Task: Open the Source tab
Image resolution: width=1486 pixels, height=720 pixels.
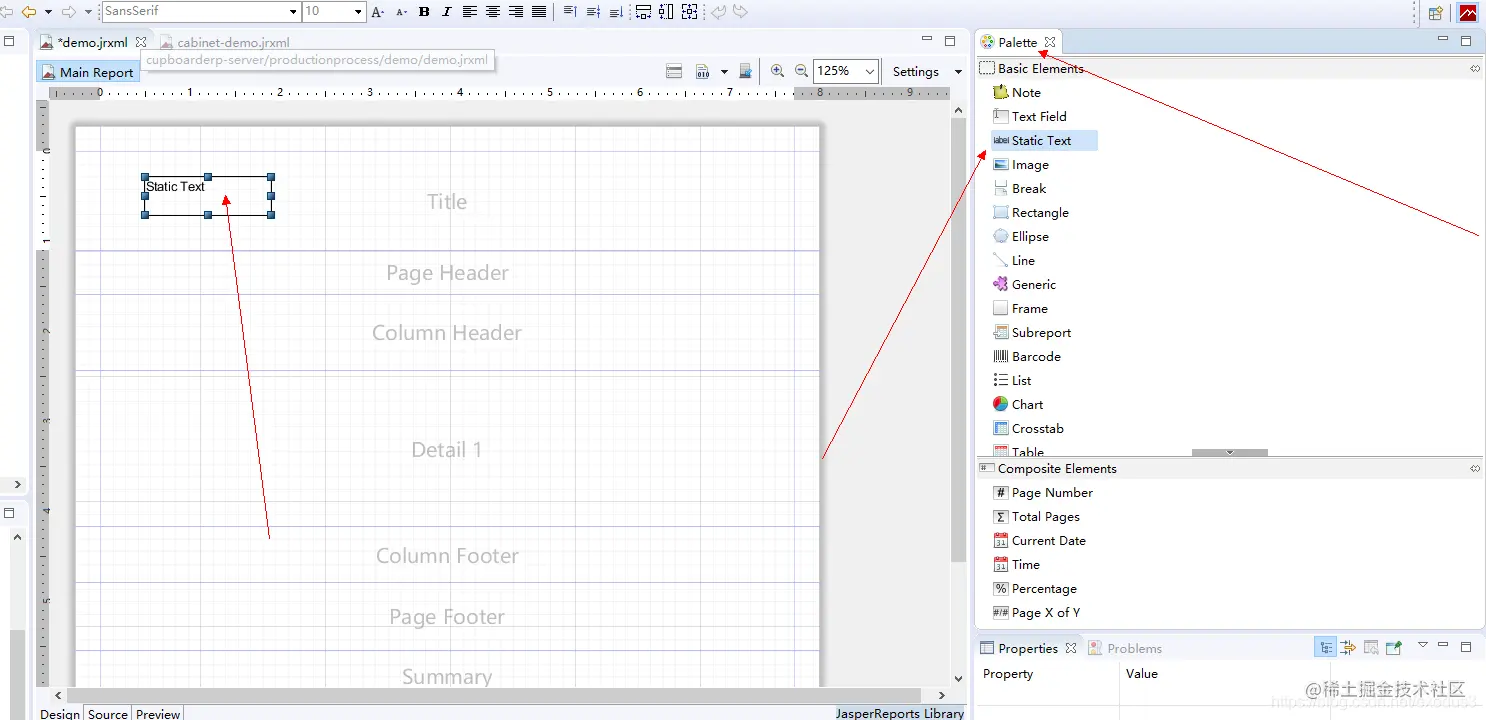Action: click(108, 713)
